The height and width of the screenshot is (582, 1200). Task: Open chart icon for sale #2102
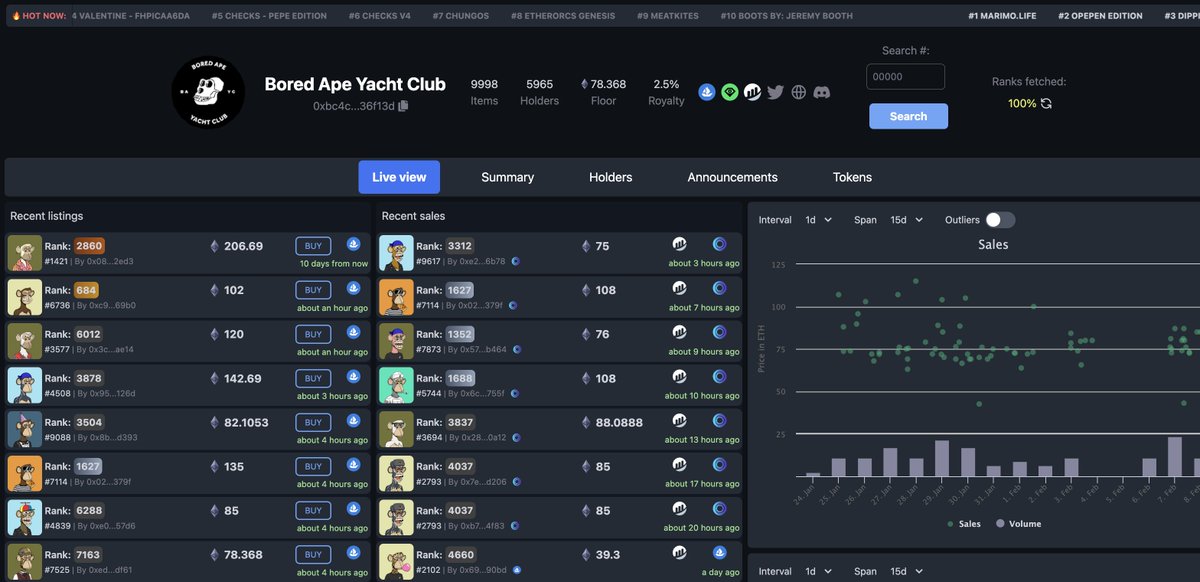pos(679,552)
